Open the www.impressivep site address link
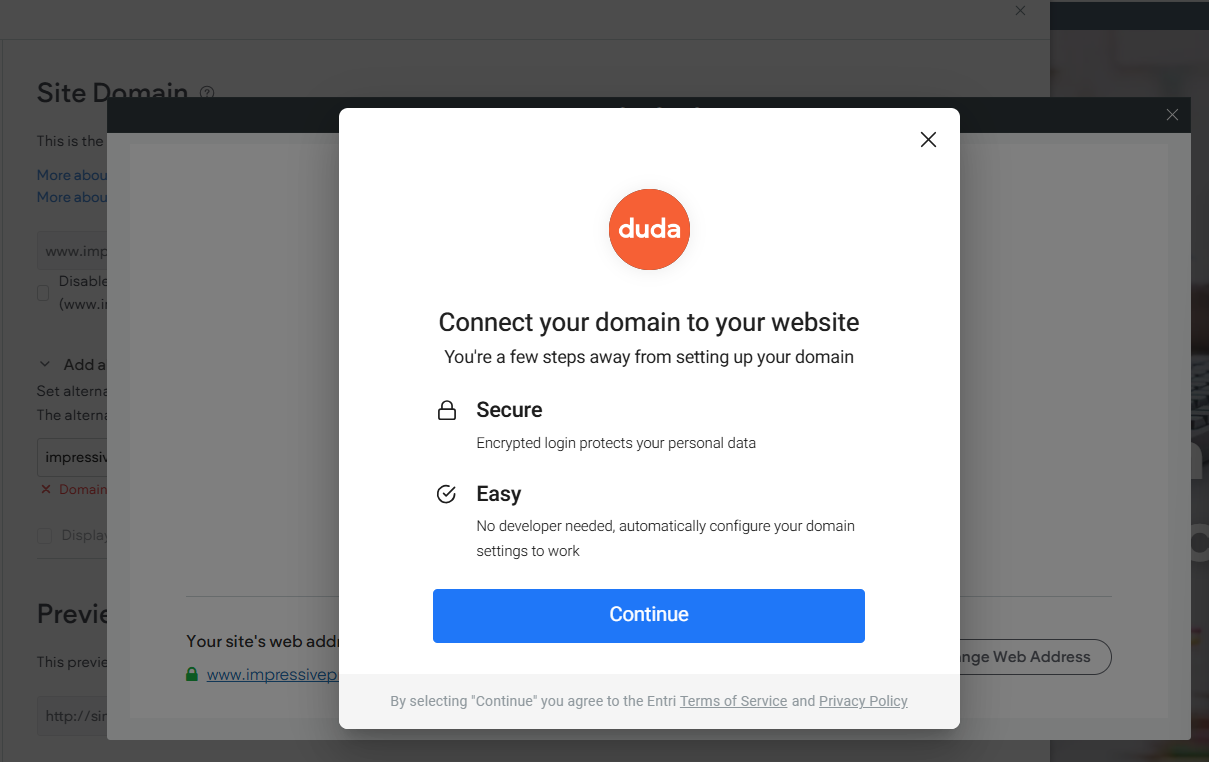This screenshot has height=762, width=1209. [x=272, y=675]
